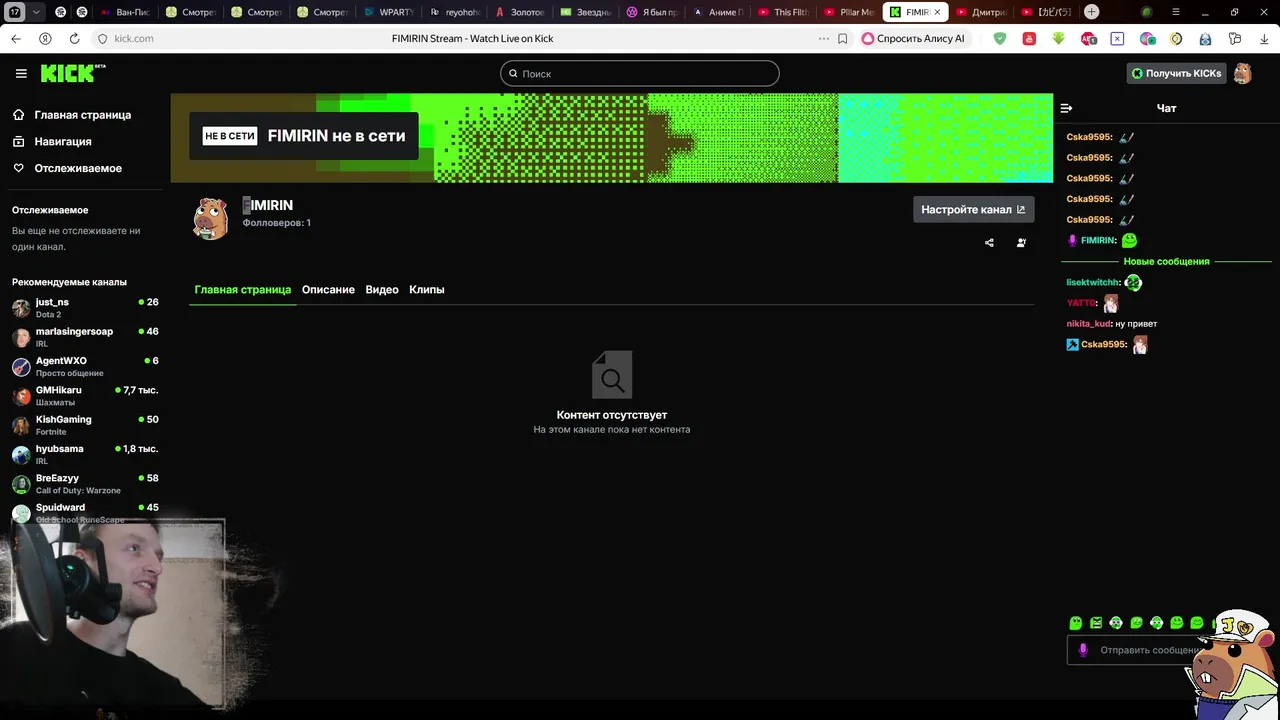Click the 17 tab counter icon
This screenshot has width=1280, height=720.
click(15, 12)
